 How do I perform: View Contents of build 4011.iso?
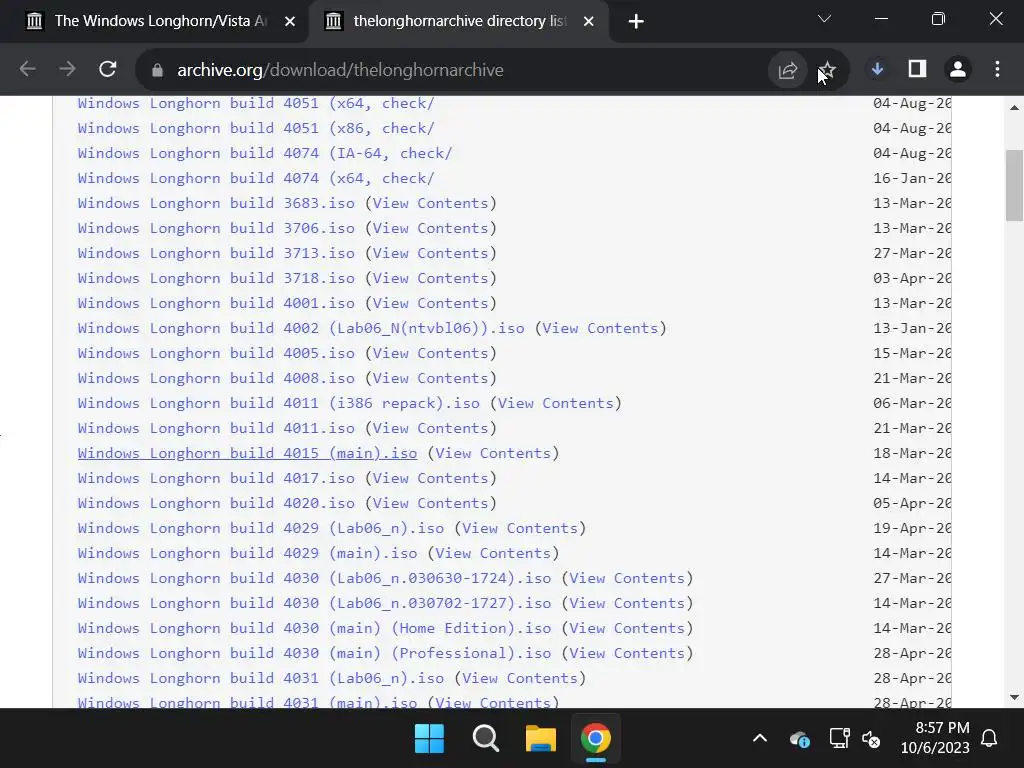pyautogui.click(x=430, y=428)
